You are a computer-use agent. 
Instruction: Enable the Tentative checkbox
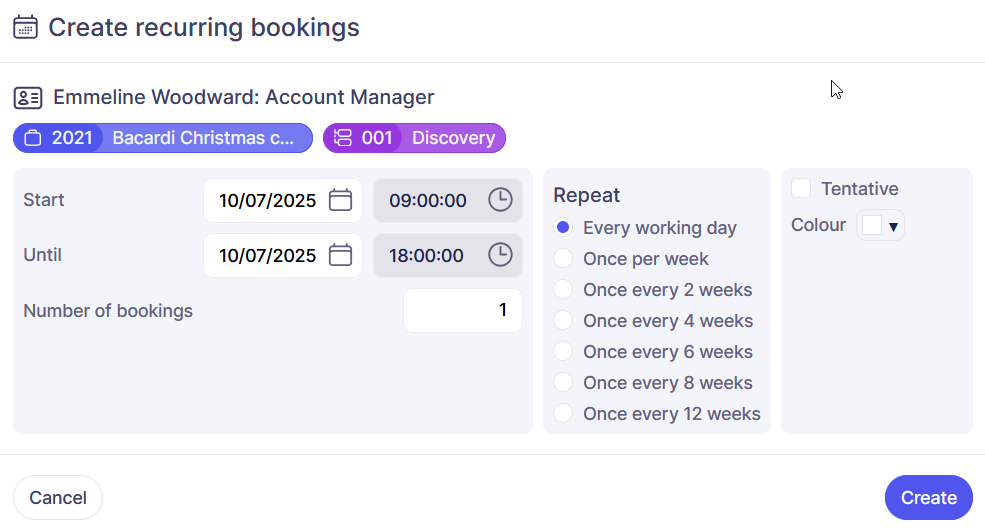point(801,188)
